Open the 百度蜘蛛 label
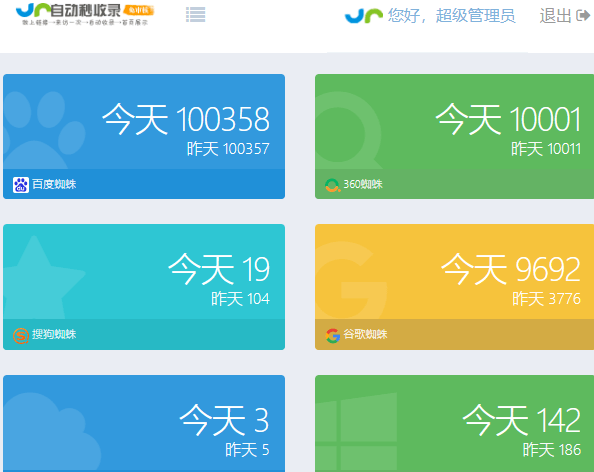Screen dimensions: 594x472 (x=54, y=184)
